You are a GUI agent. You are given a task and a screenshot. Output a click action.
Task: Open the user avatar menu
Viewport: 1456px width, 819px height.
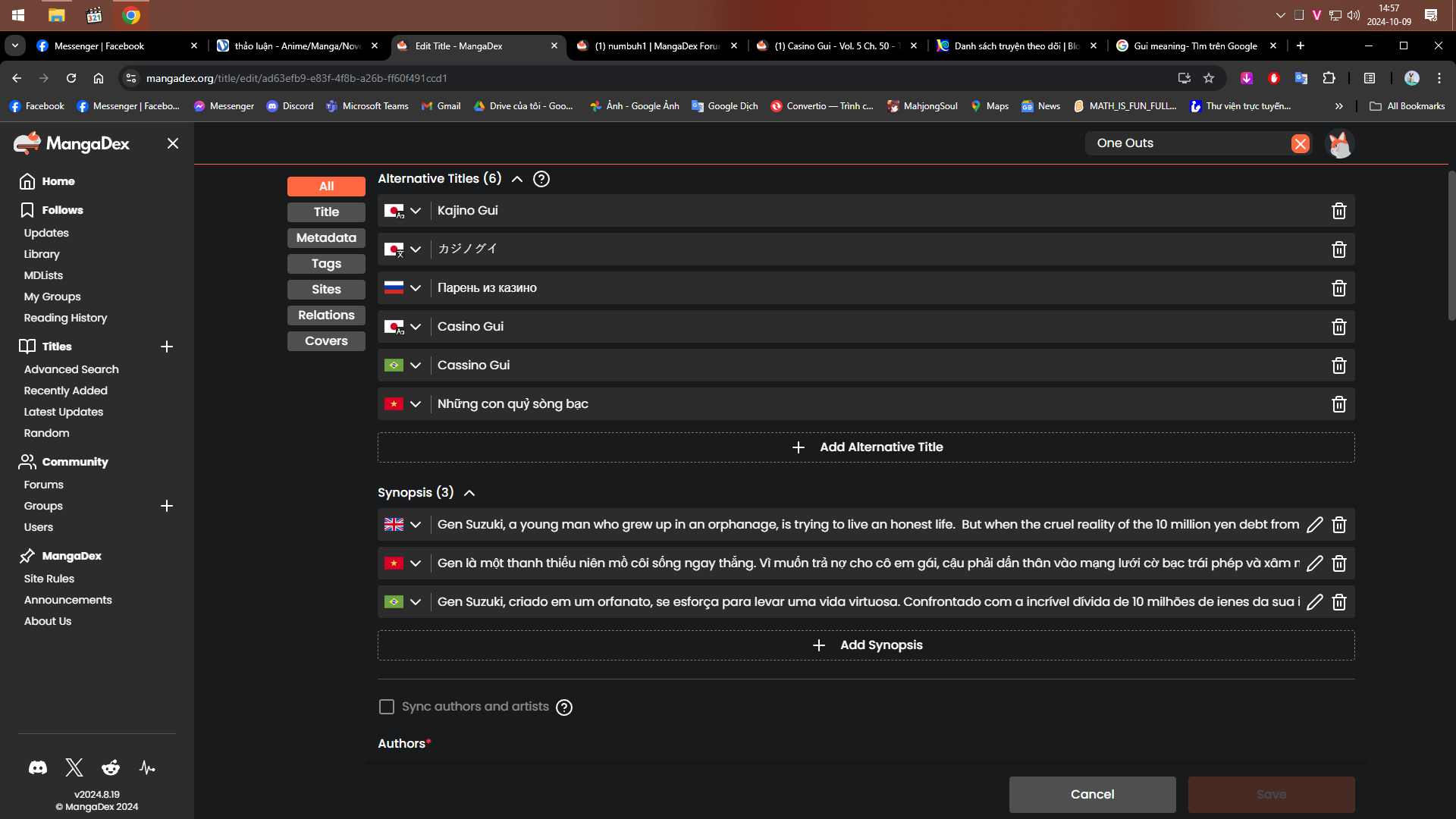point(1339,144)
